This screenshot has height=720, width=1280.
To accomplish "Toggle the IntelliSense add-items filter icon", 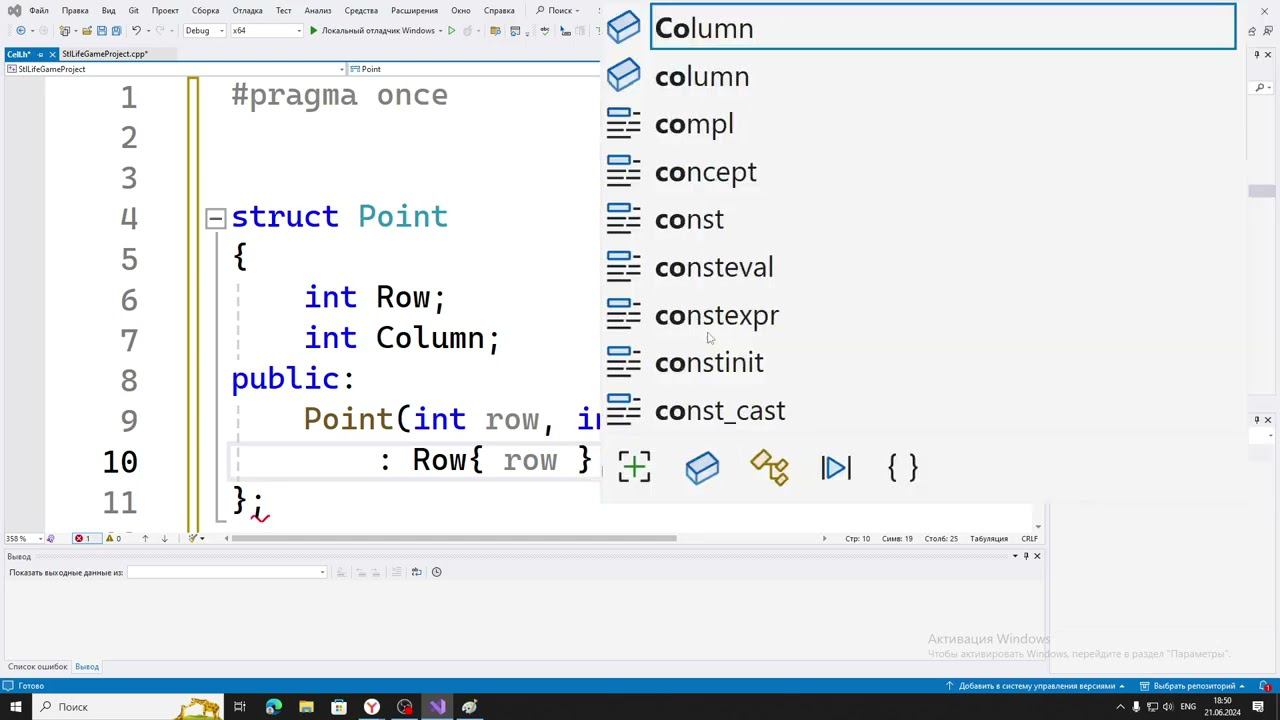I will pyautogui.click(x=635, y=467).
